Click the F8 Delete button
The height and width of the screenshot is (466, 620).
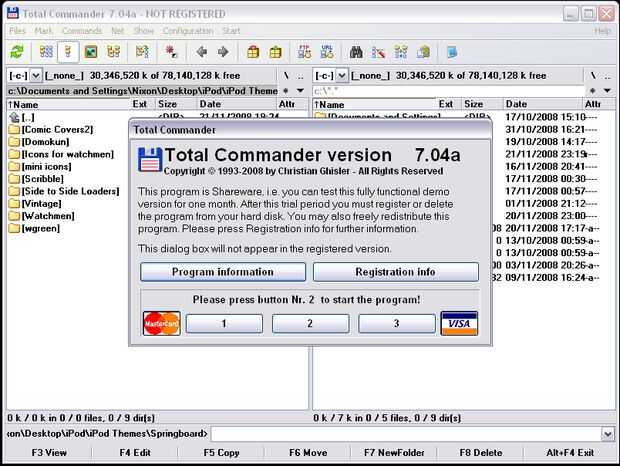pyautogui.click(x=481, y=453)
